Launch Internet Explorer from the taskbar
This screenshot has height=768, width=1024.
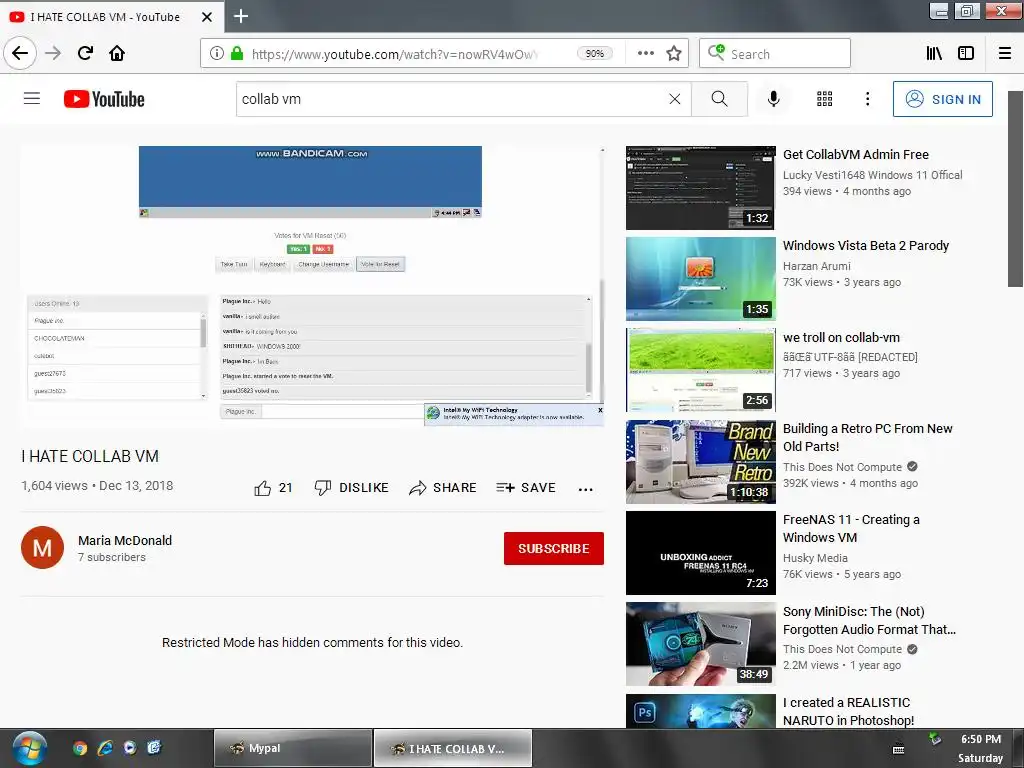(x=105, y=748)
